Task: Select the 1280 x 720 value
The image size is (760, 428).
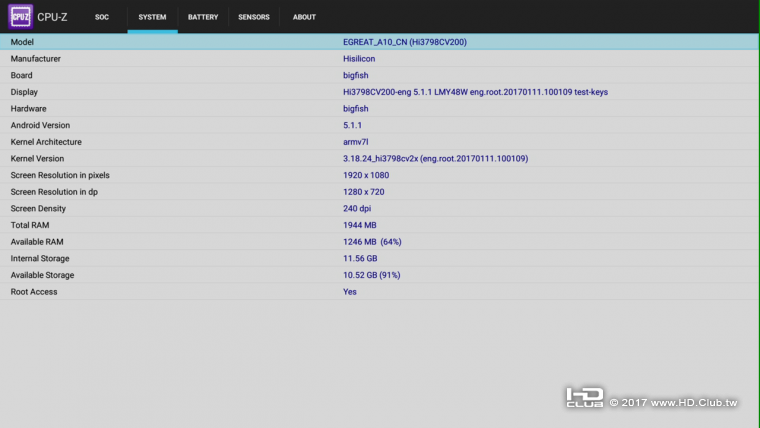Action: pos(364,192)
